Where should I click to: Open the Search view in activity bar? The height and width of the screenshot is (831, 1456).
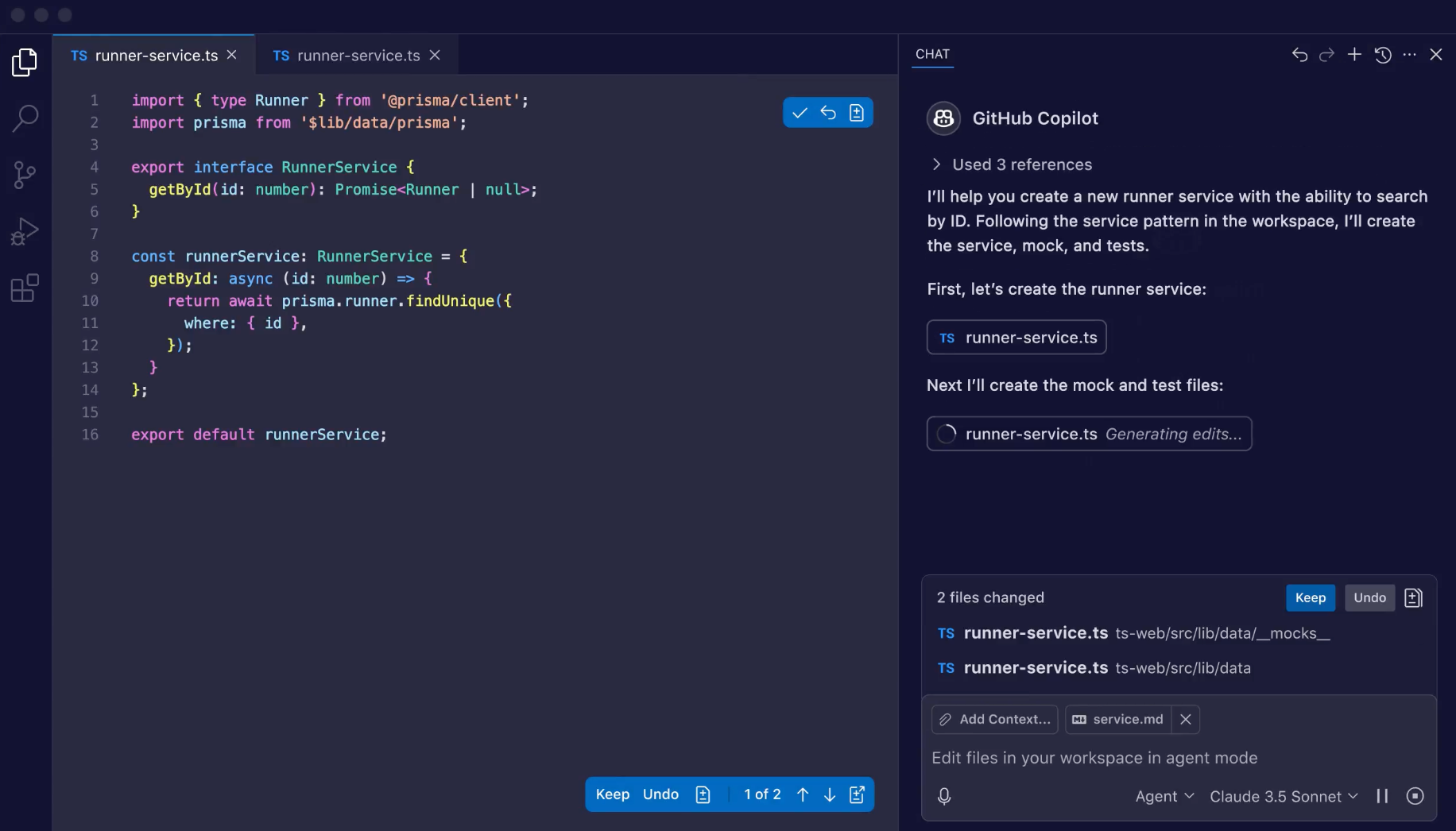pyautogui.click(x=25, y=118)
